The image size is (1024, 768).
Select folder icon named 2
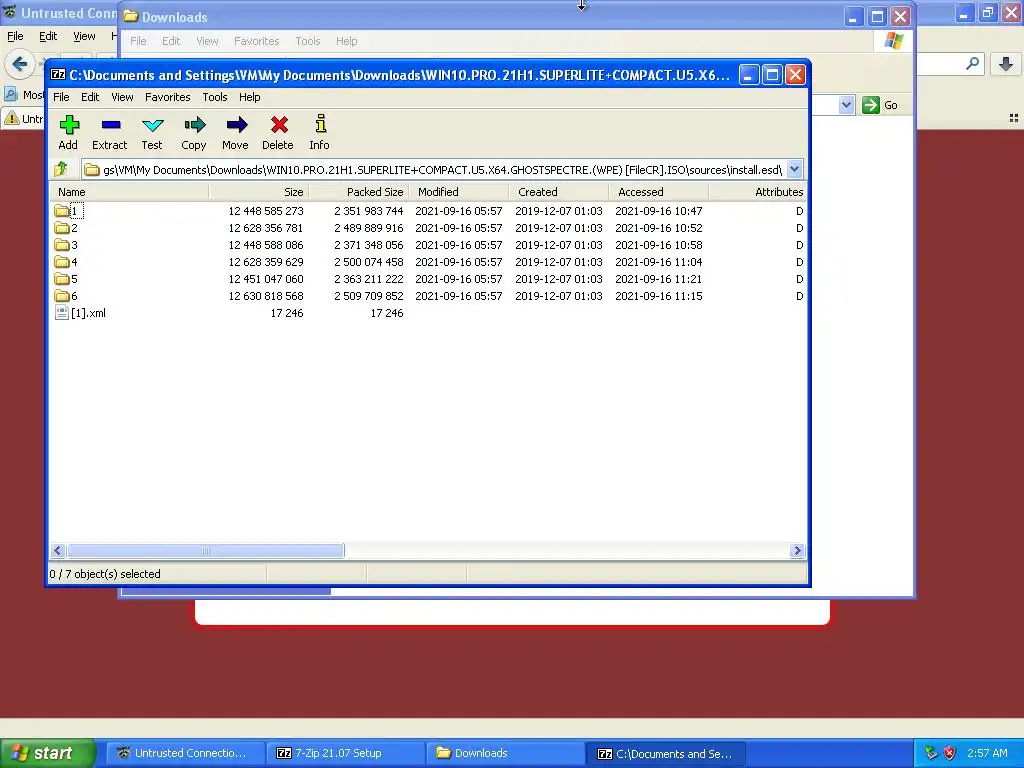[62, 228]
